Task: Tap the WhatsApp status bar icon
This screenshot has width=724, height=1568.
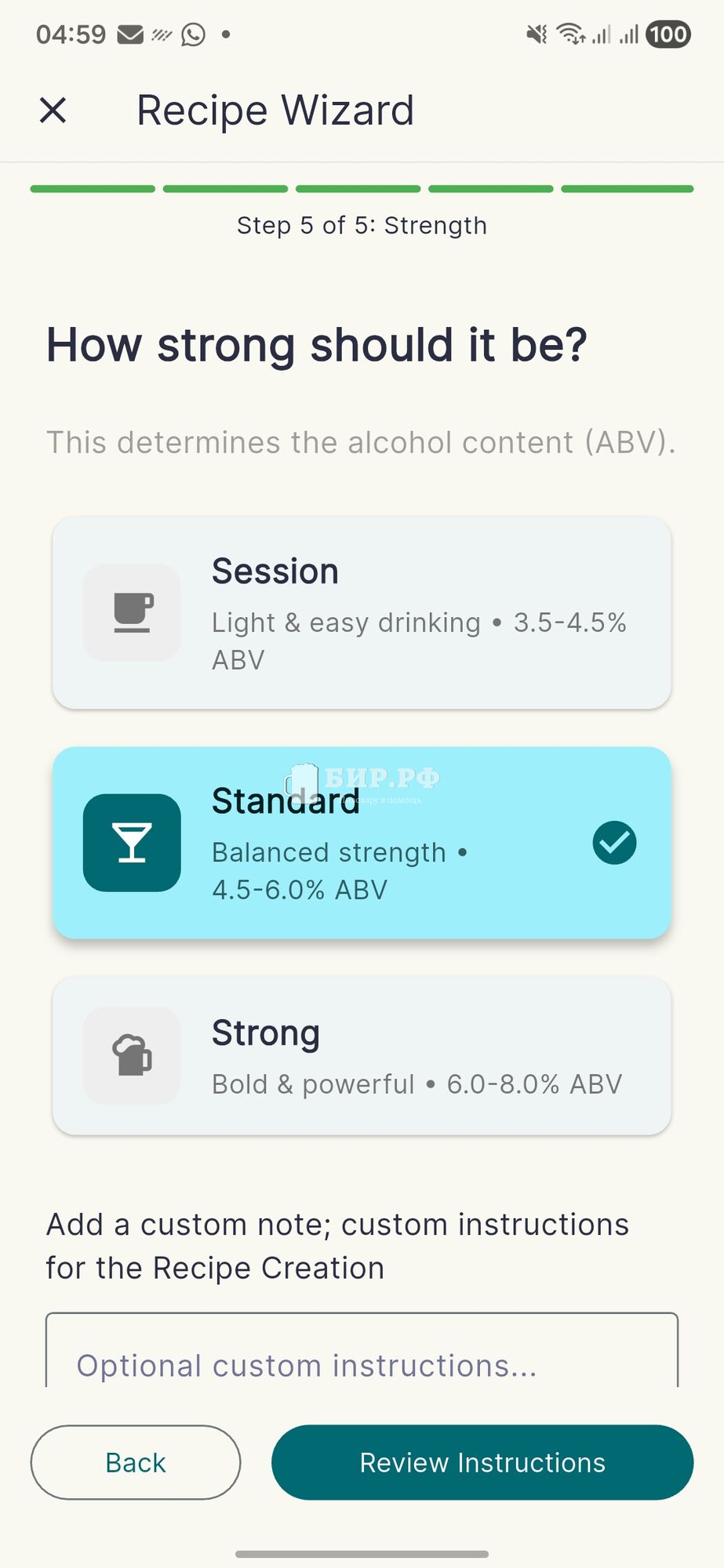Action: click(193, 34)
